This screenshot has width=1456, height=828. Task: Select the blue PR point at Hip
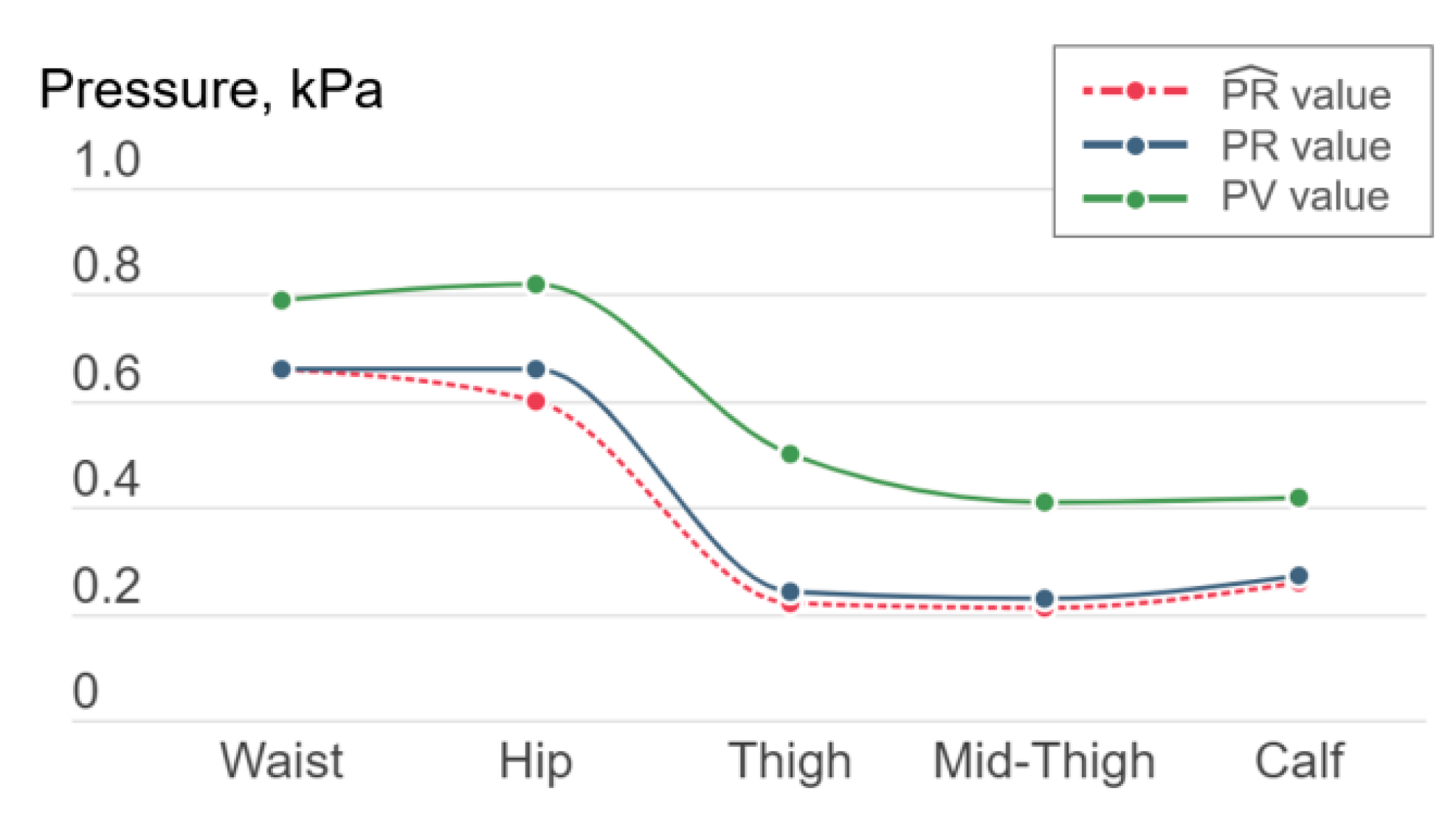[536, 369]
